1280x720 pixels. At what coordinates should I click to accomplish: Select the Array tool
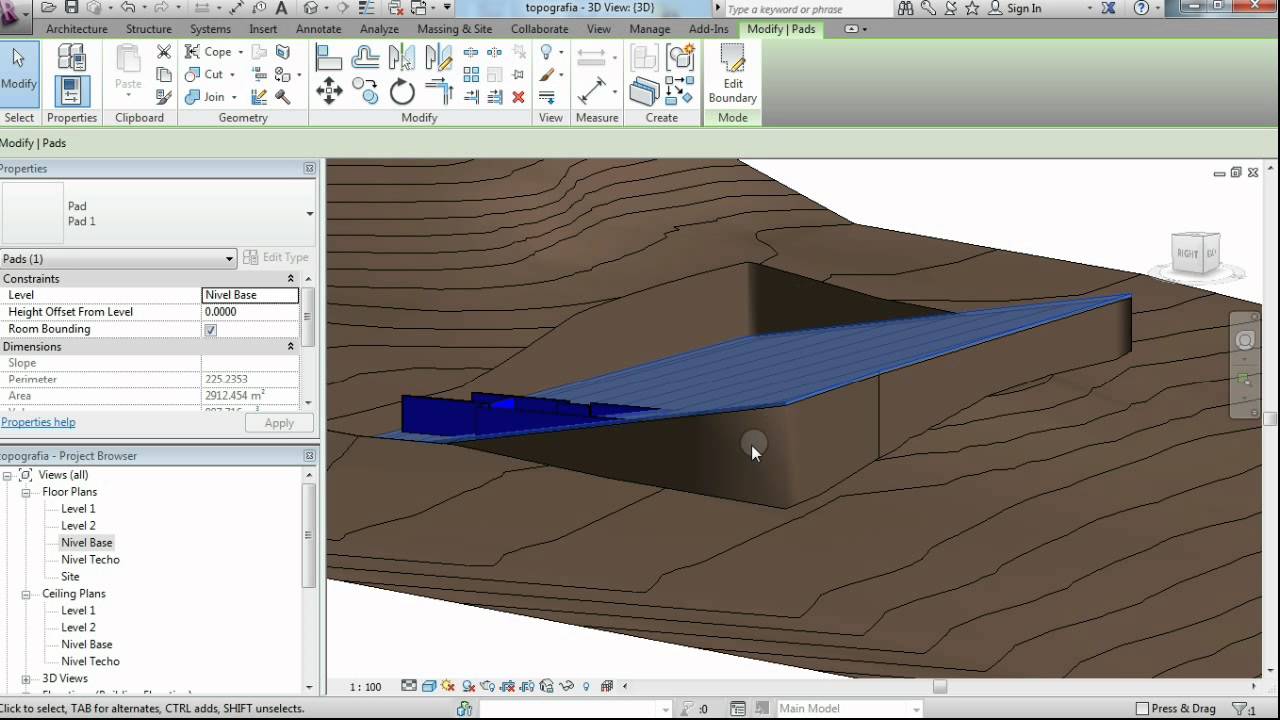472,74
